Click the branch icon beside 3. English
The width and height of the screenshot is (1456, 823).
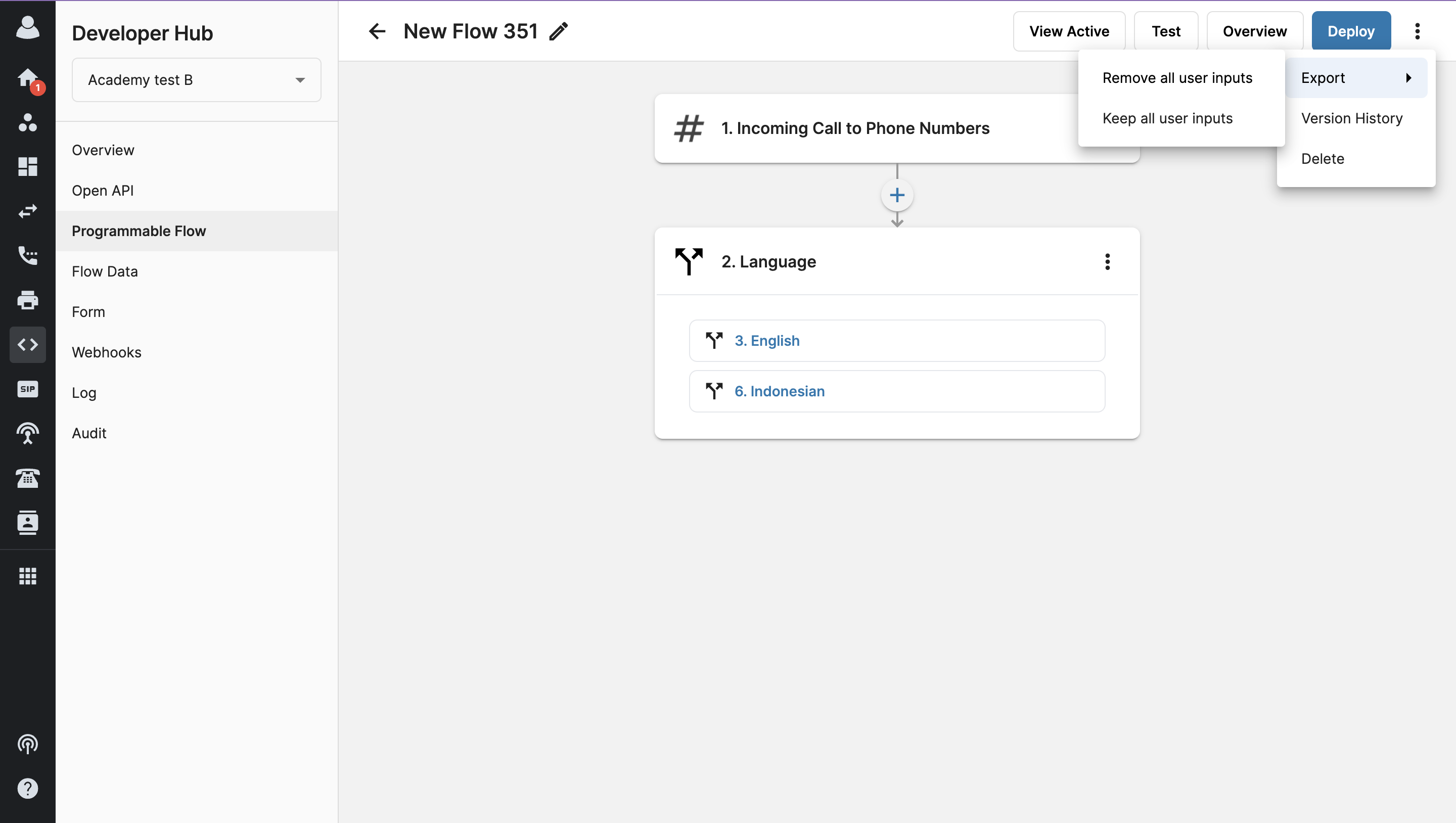coord(713,340)
